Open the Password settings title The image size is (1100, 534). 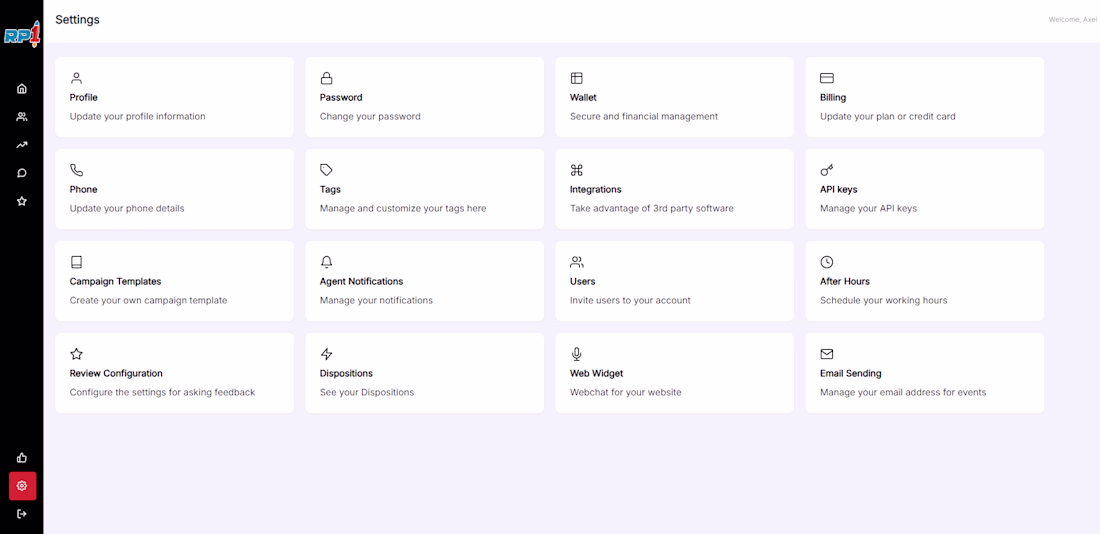[x=341, y=98]
